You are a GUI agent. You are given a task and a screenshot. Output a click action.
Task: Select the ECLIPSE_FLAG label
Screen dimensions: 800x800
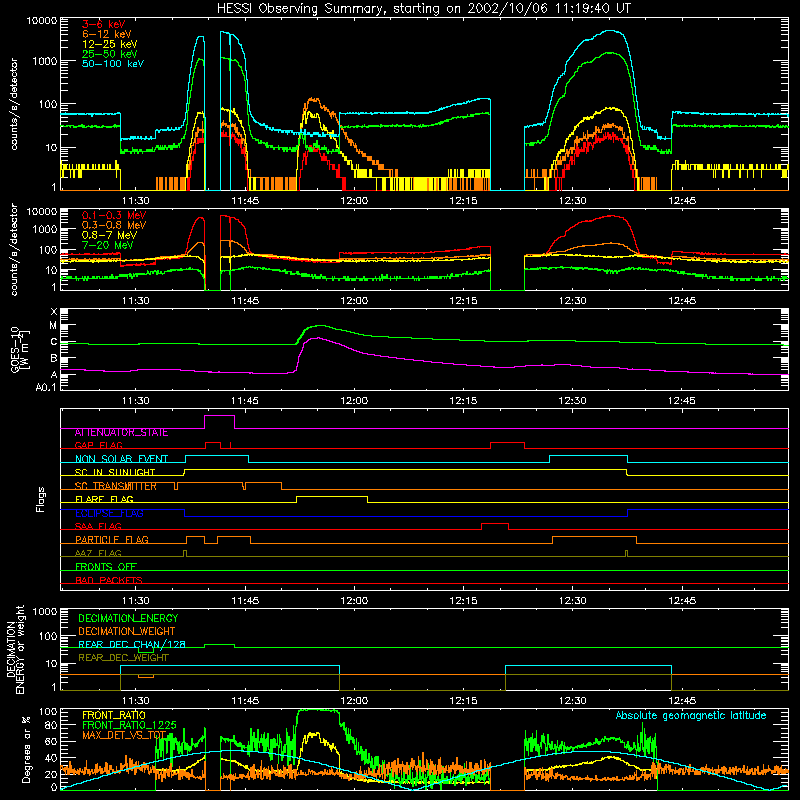click(109, 513)
